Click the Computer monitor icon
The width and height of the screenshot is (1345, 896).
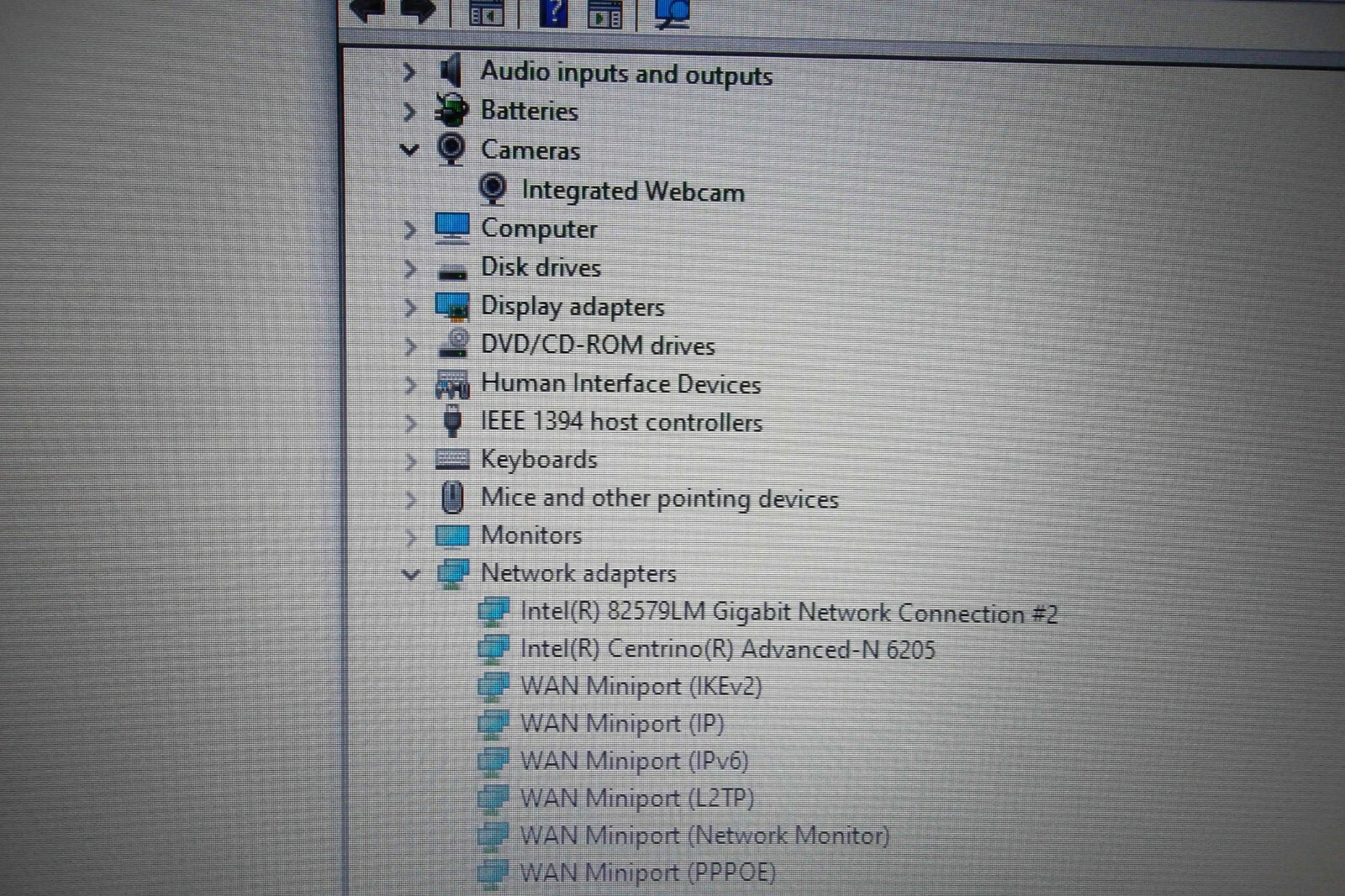[451, 228]
